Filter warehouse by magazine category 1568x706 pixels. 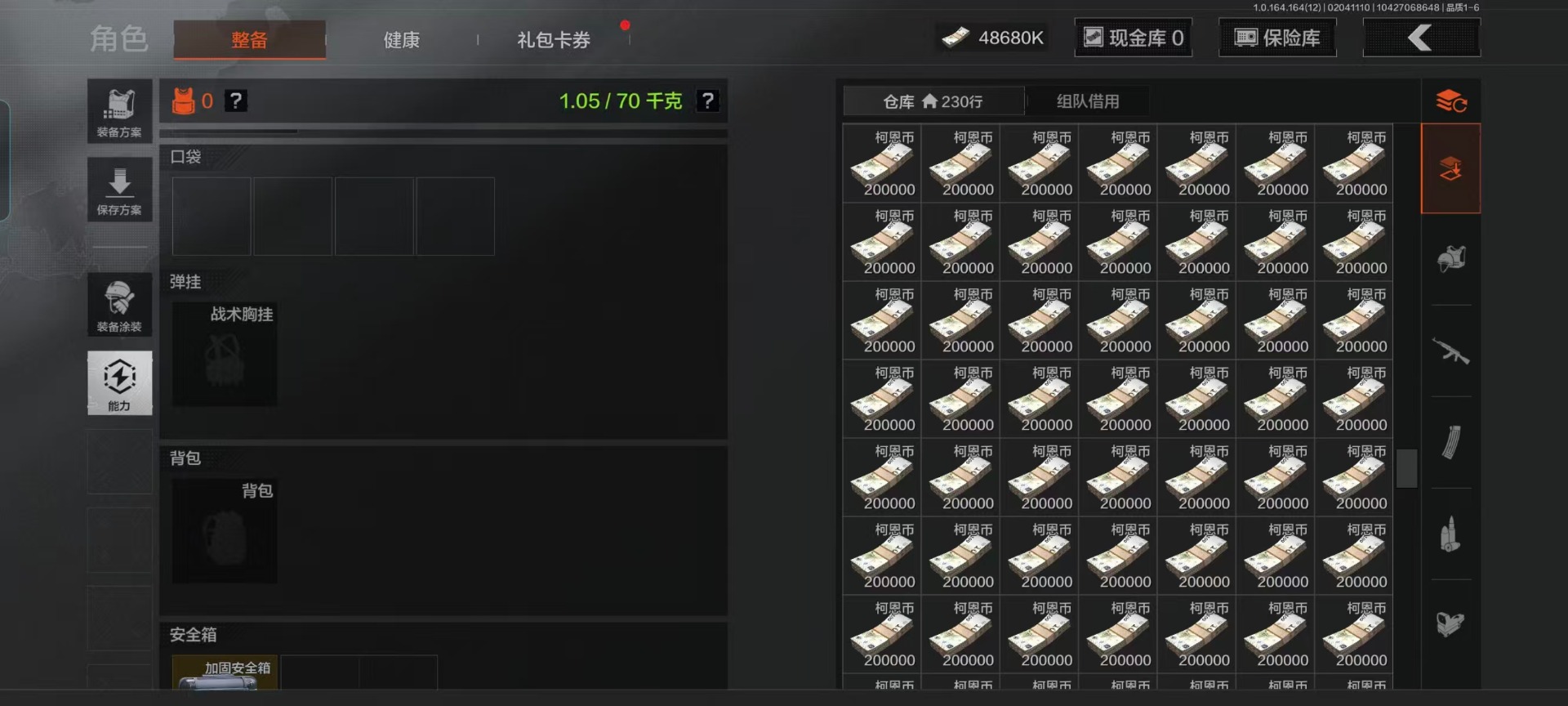click(x=1450, y=443)
